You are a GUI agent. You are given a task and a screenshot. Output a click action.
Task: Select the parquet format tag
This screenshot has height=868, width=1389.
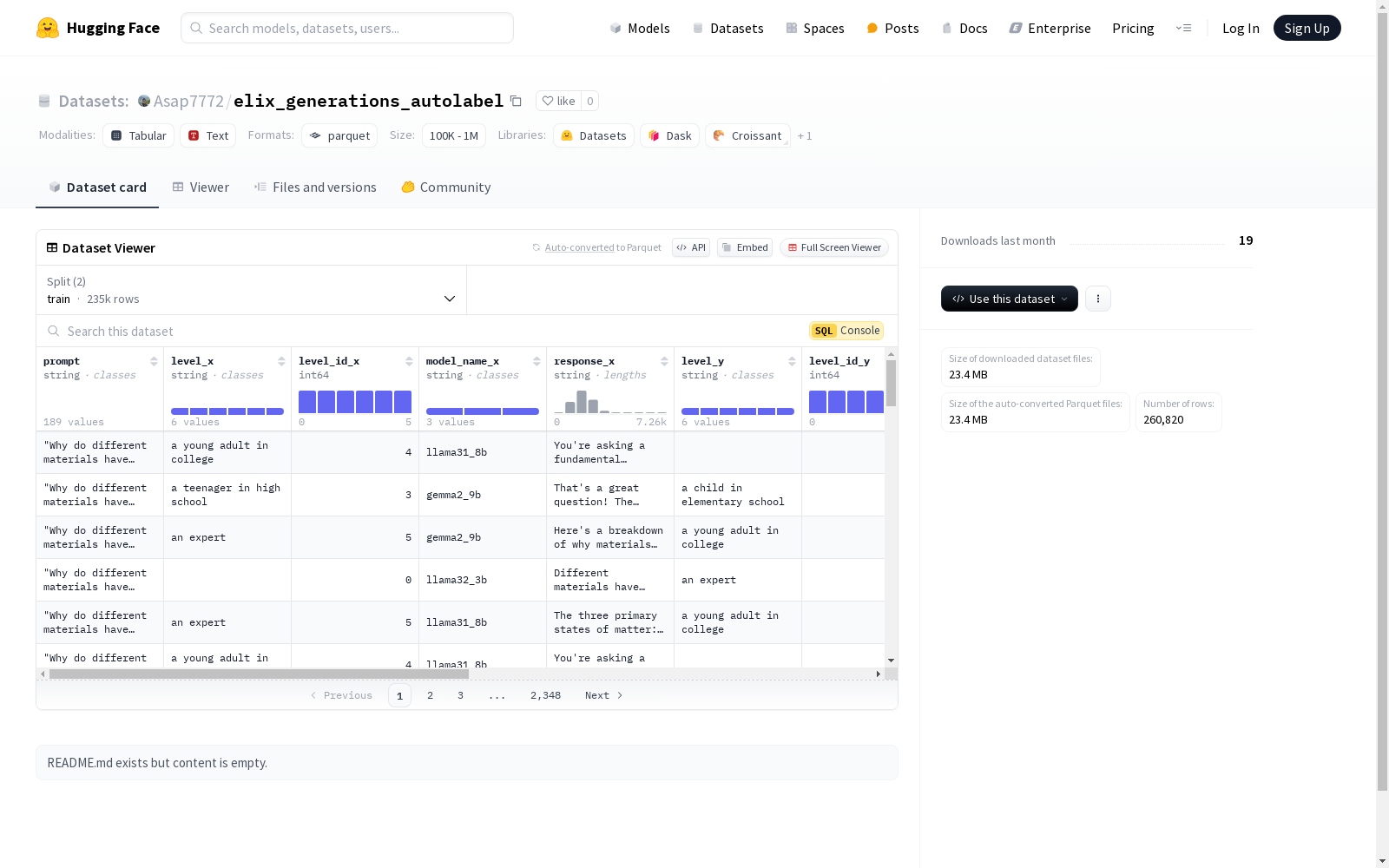point(339,135)
